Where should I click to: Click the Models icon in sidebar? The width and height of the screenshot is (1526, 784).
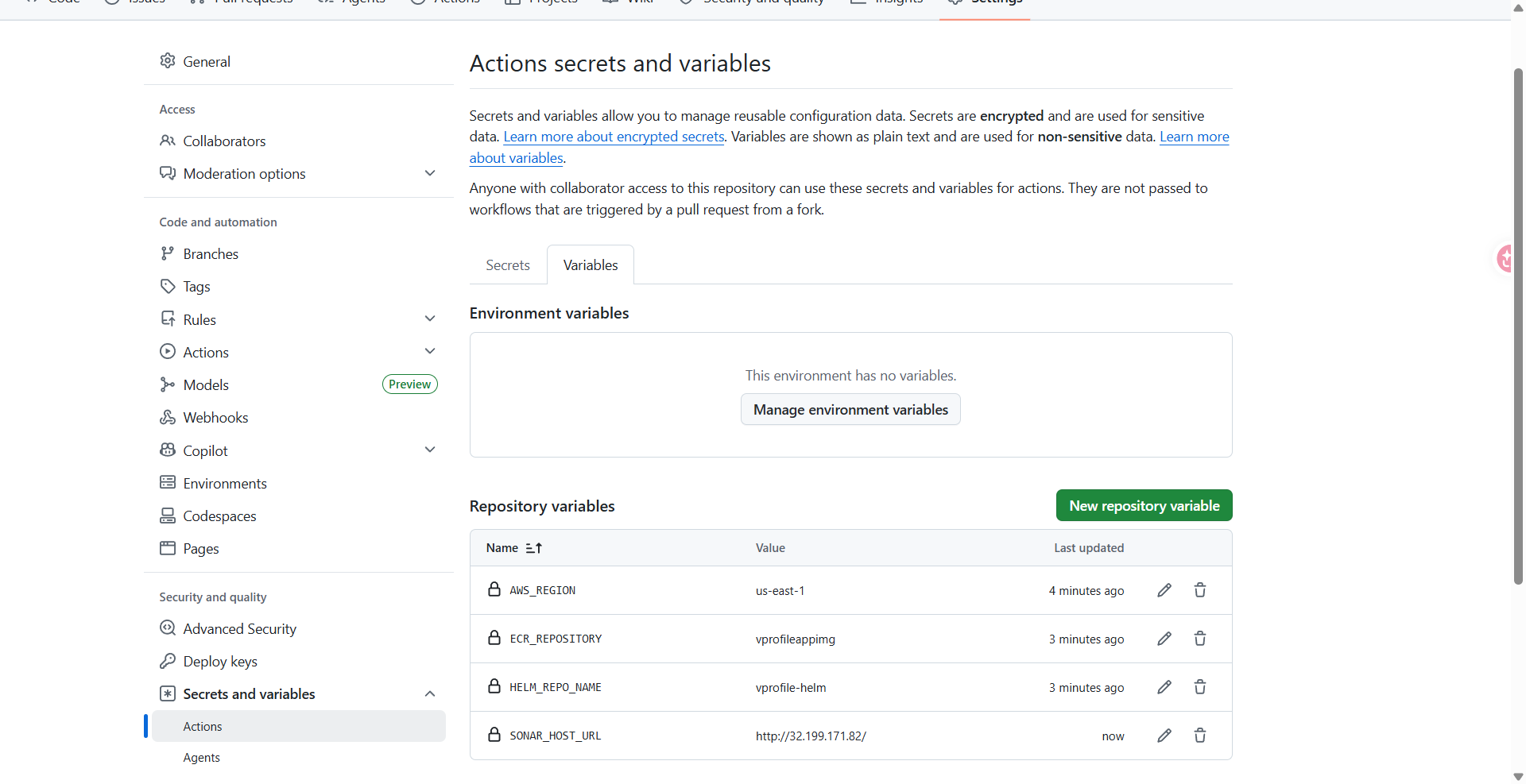(x=167, y=384)
